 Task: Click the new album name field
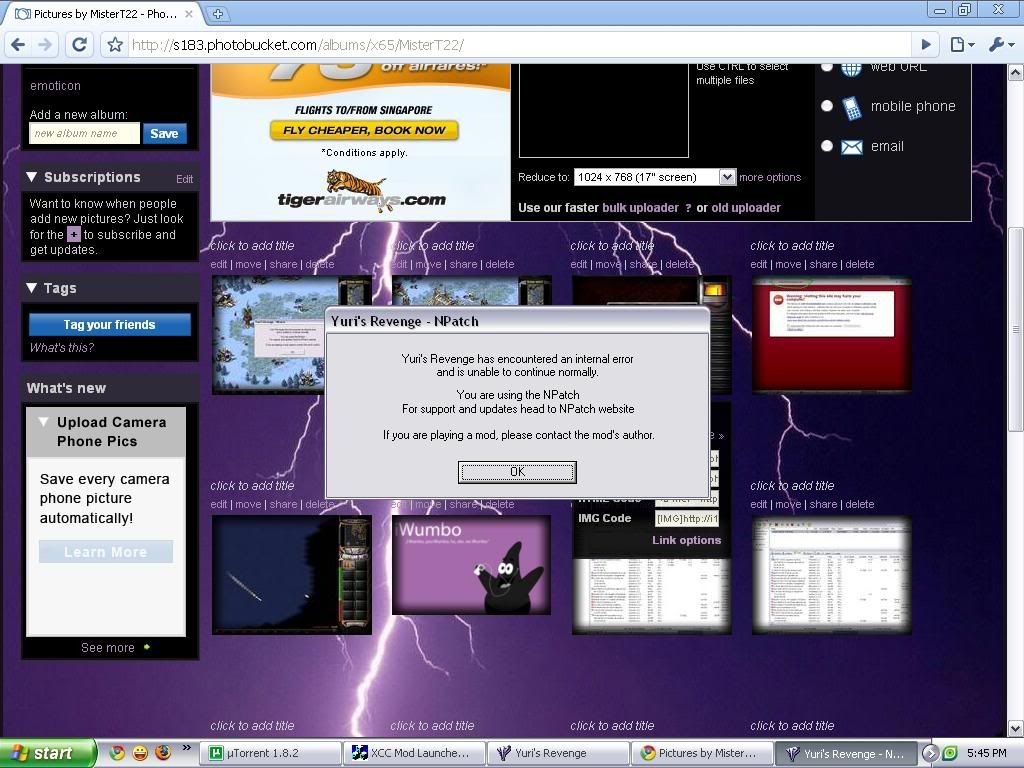(x=84, y=133)
